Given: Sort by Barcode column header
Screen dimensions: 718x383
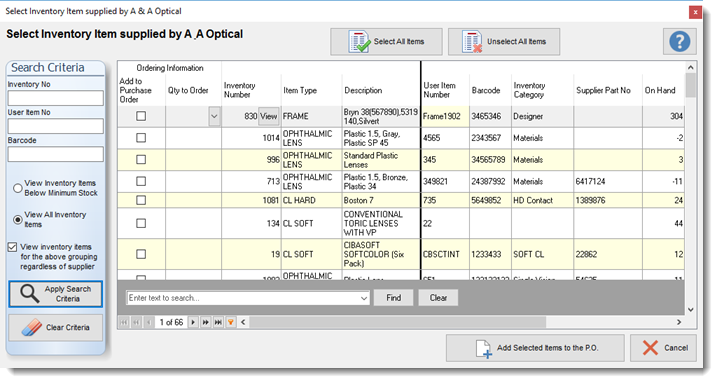Looking at the screenshot, I should tap(490, 90).
